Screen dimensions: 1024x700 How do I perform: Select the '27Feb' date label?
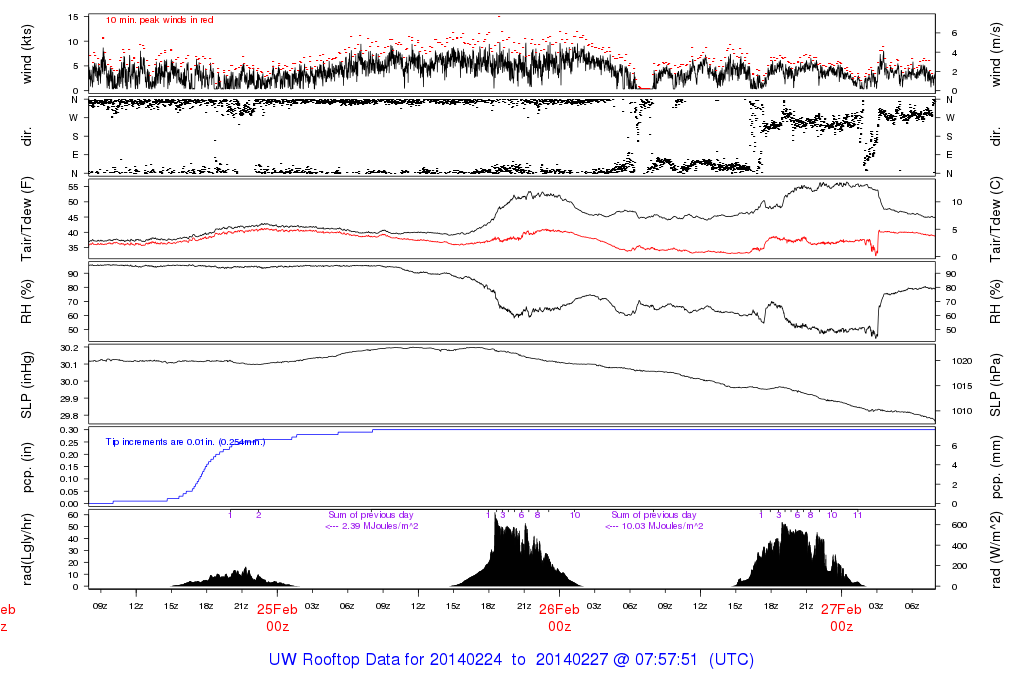tap(841, 610)
